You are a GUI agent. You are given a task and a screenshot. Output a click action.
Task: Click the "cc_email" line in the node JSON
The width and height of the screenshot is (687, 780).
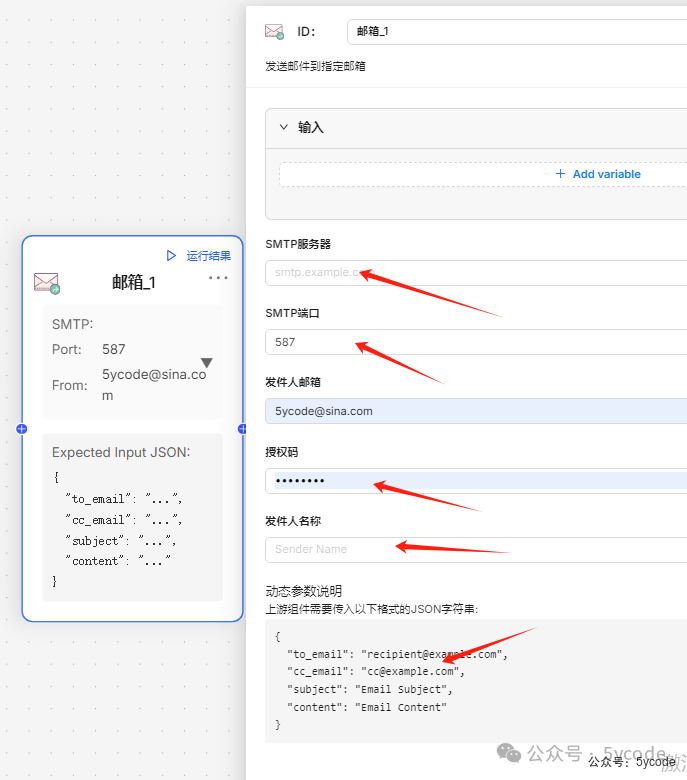point(124,520)
